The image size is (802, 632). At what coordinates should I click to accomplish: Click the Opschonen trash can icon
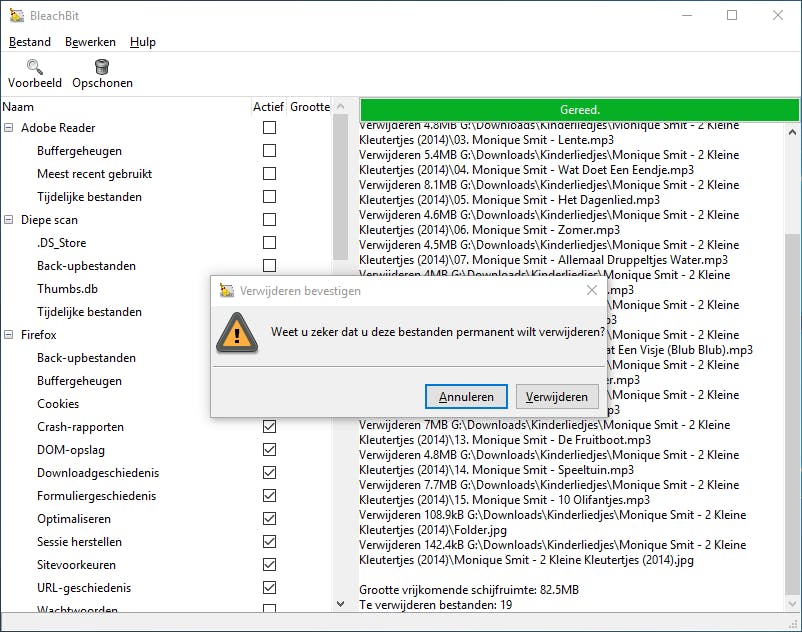tap(102, 66)
